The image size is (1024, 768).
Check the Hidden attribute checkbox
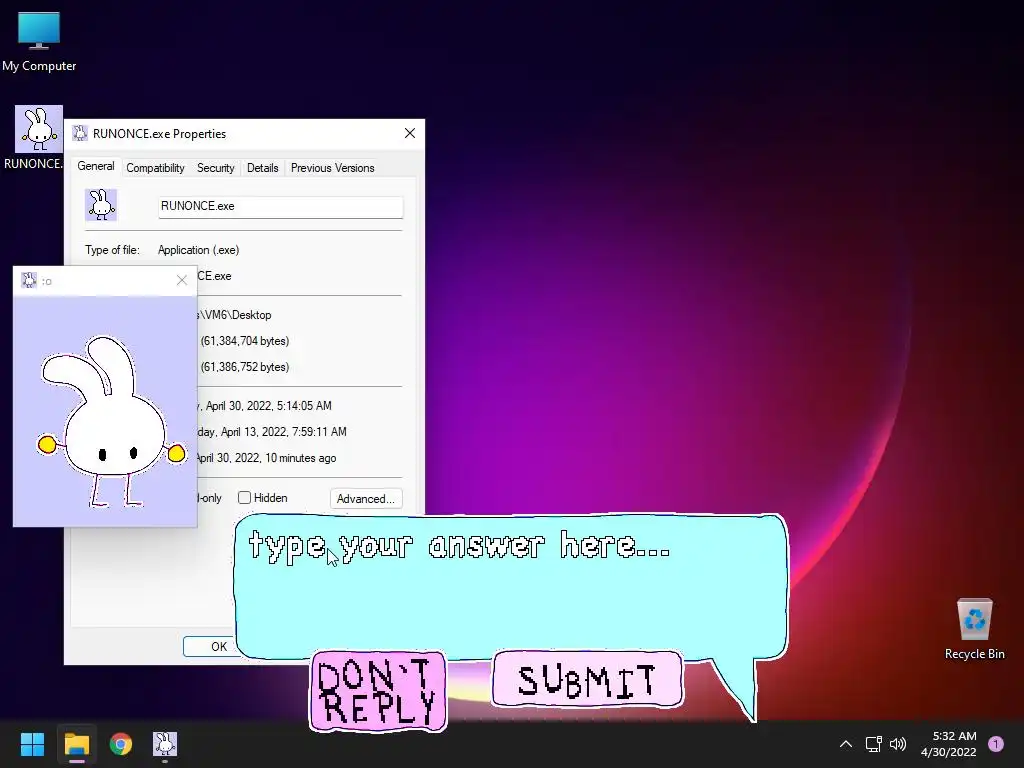[244, 498]
